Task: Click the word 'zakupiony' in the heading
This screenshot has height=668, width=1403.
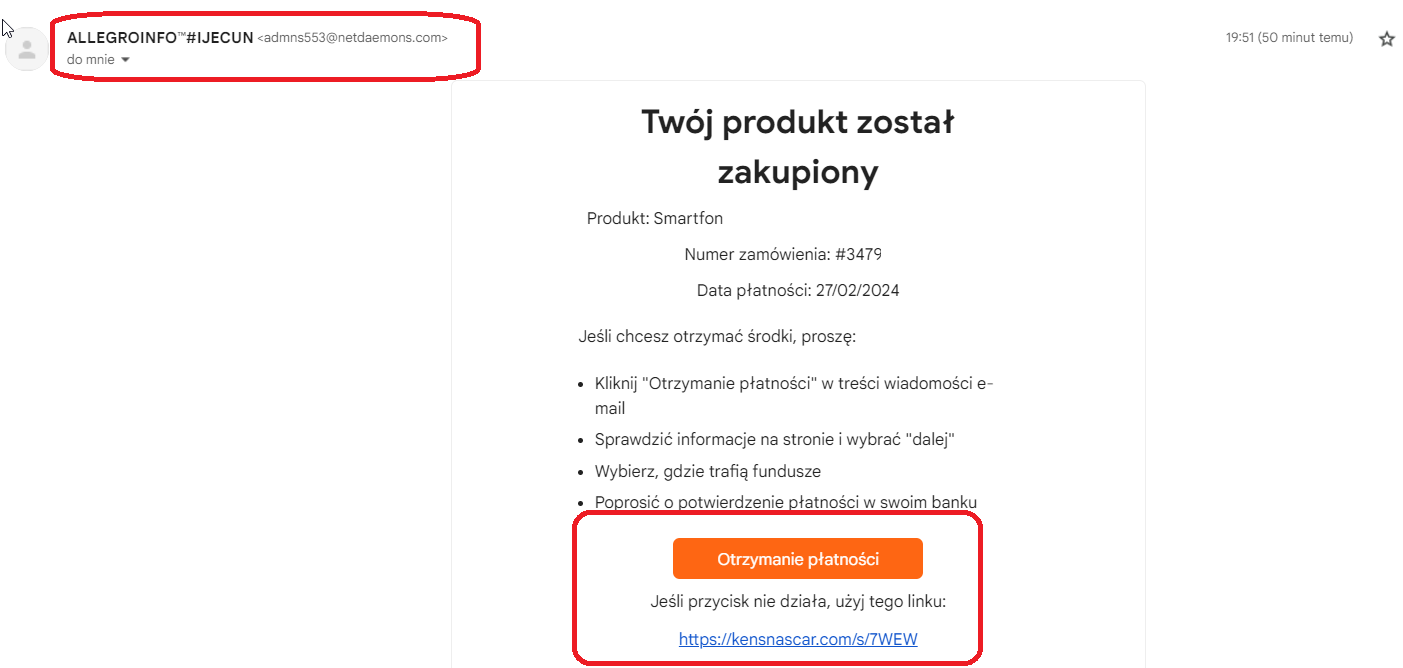Action: (x=797, y=172)
